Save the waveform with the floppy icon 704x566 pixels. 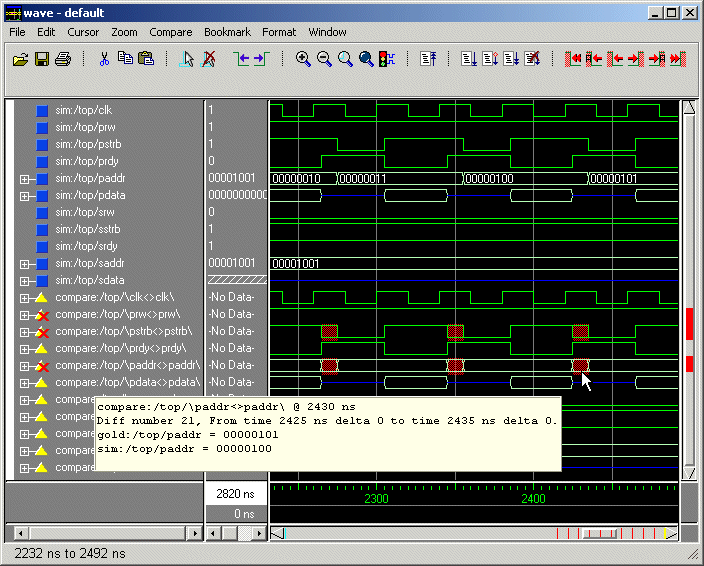pyautogui.click(x=41, y=59)
